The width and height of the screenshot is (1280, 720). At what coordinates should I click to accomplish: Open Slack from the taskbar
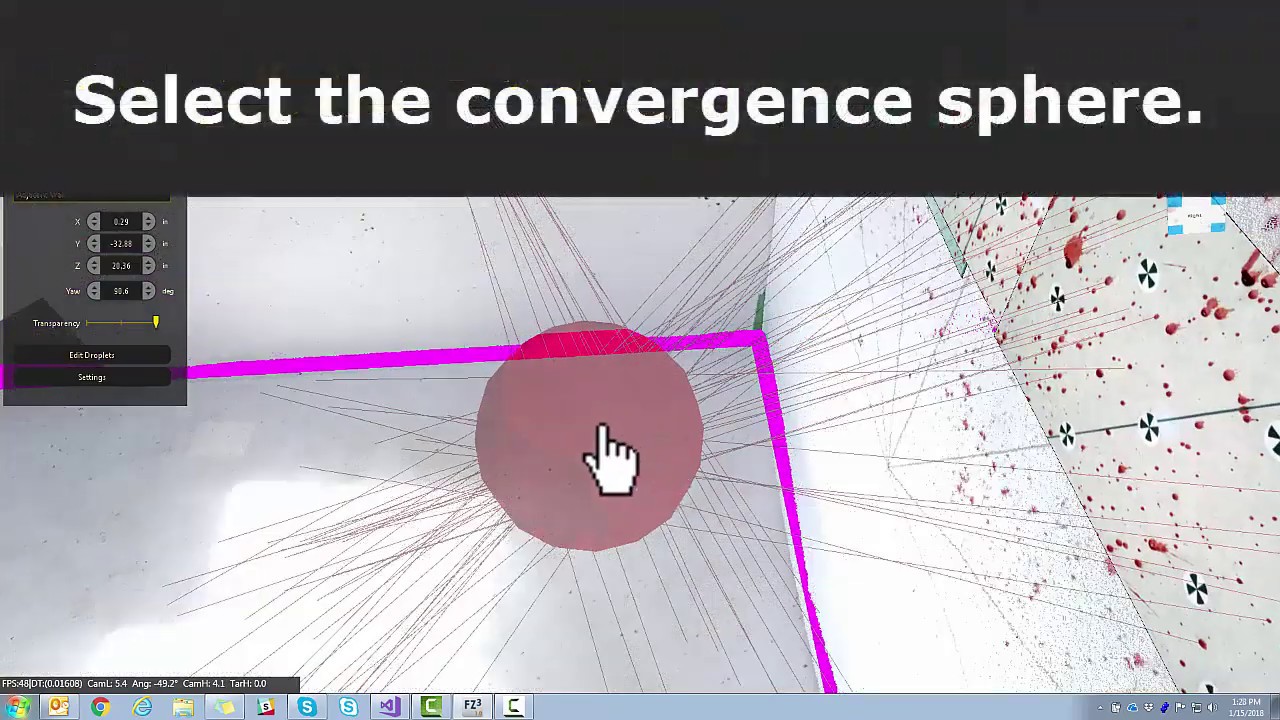[x=266, y=707]
